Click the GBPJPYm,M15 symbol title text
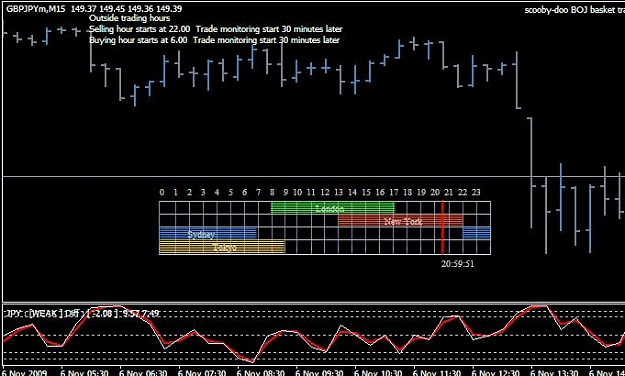625x376 pixels. (35, 9)
